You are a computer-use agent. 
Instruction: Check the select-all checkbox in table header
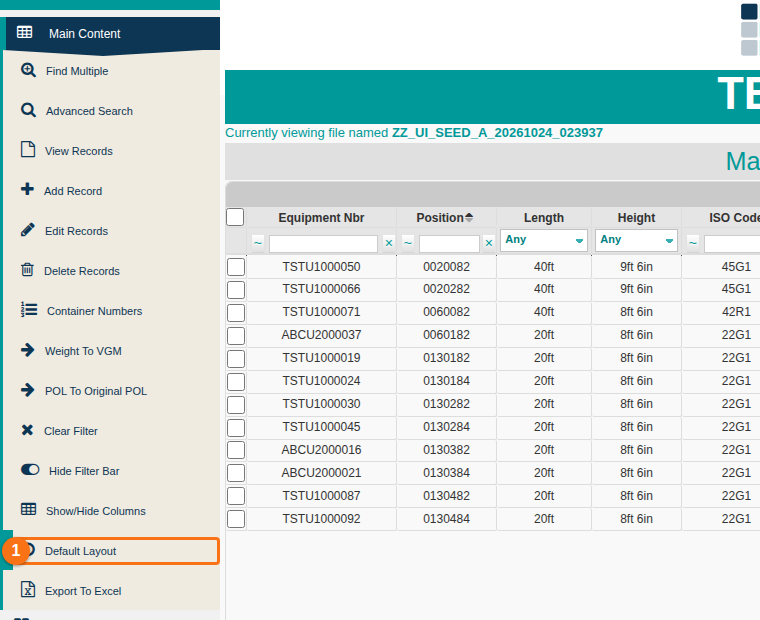pos(235,217)
